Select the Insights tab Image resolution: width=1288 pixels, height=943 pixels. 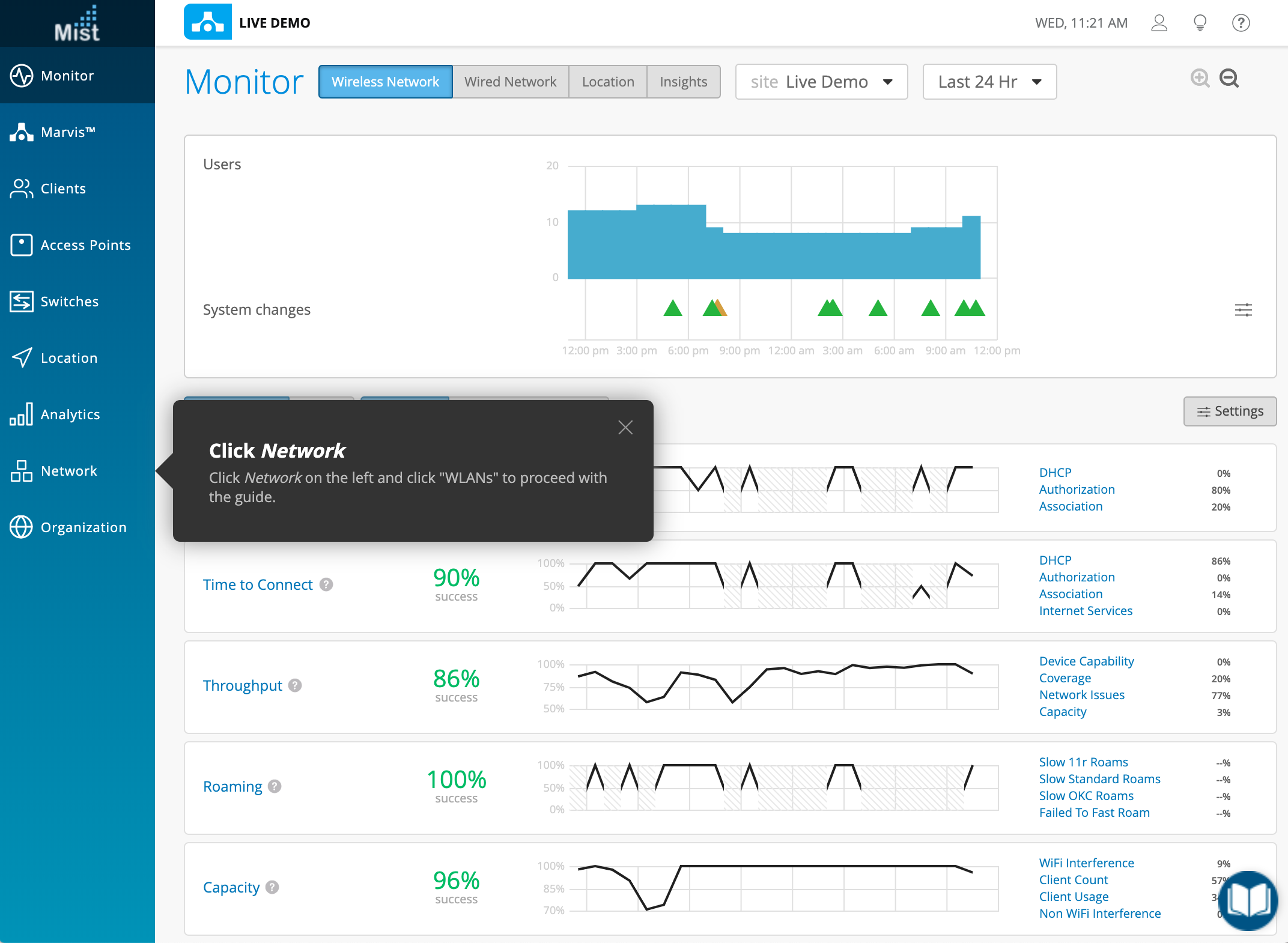[x=683, y=82]
